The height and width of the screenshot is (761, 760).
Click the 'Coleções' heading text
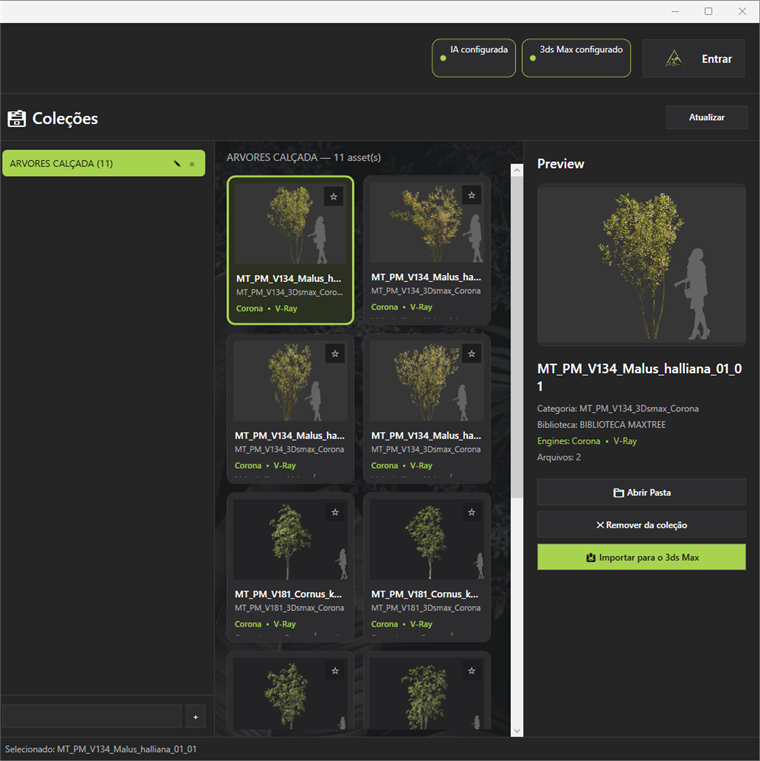point(65,118)
